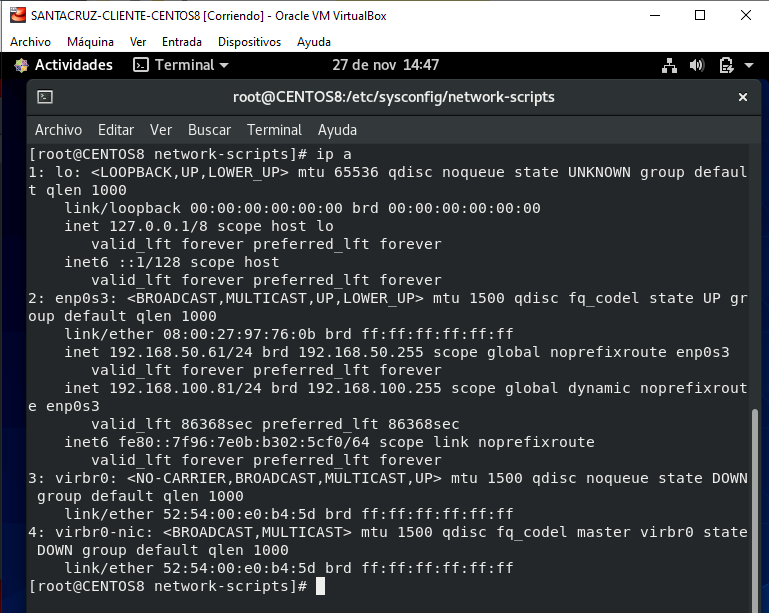
Task: Click the terminal window title text
Action: pos(393,97)
